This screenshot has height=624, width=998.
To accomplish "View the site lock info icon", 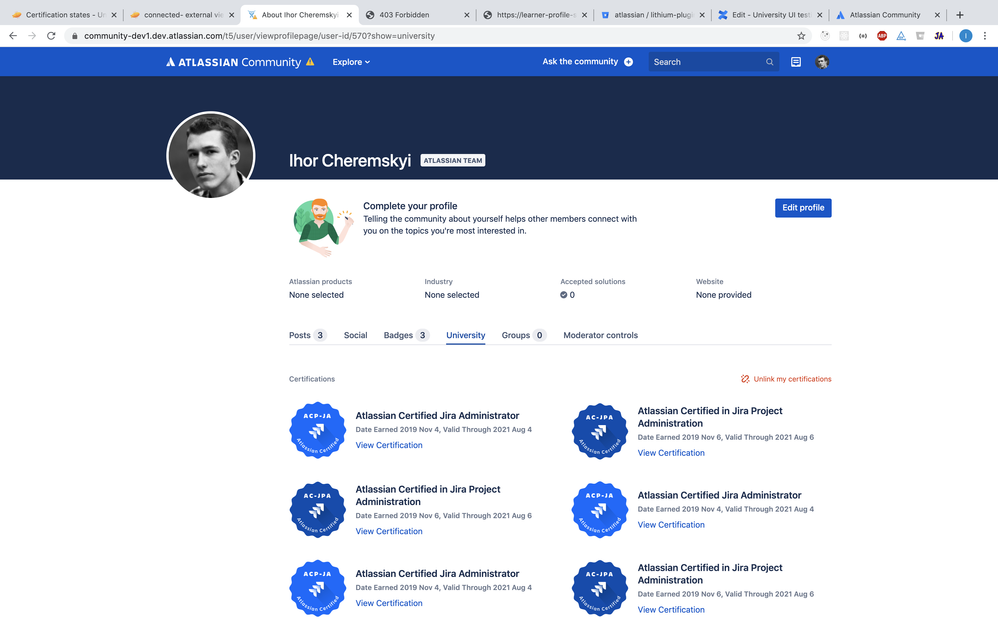I will 74,36.
